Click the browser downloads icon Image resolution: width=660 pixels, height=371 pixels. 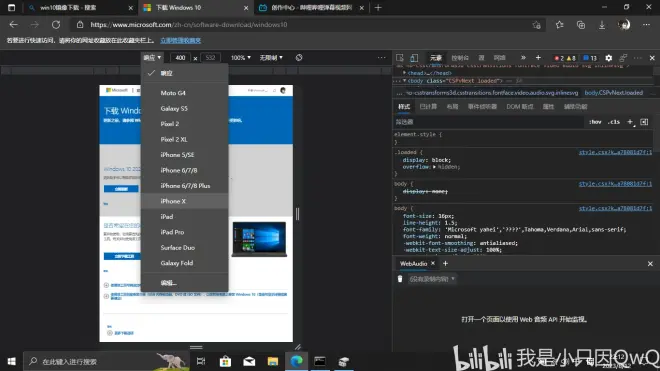(x=602, y=25)
